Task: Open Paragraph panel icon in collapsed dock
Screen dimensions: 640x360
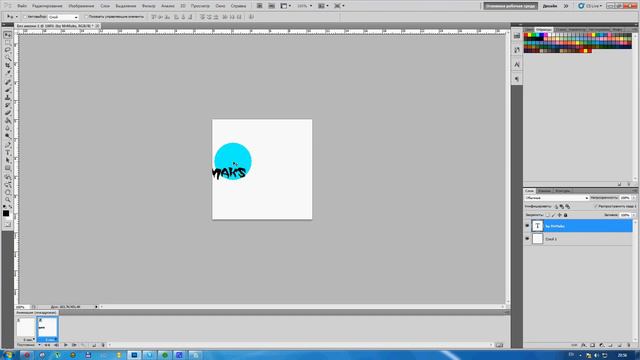Action: 517,79
